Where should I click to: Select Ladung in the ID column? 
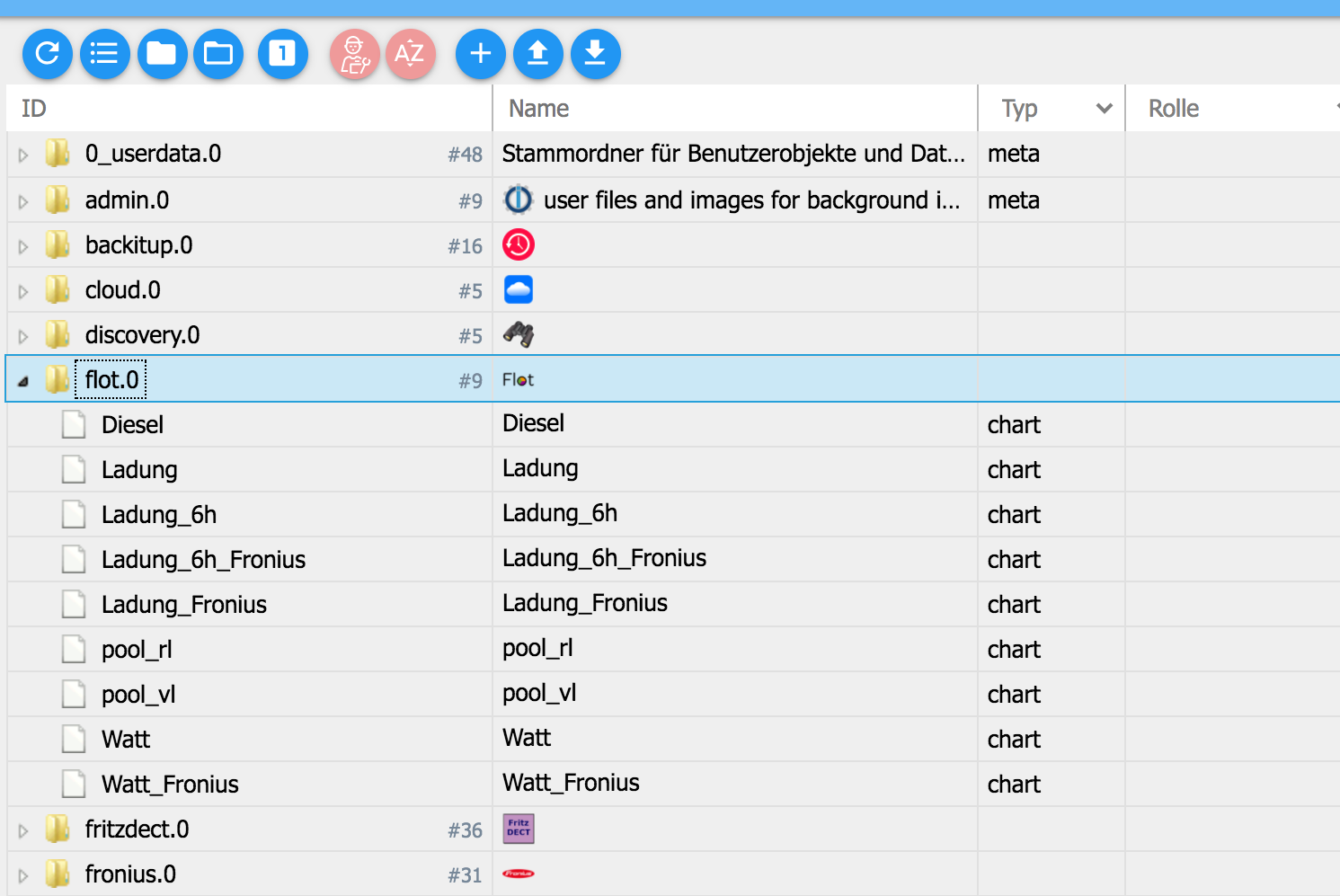pyautogui.click(x=139, y=469)
